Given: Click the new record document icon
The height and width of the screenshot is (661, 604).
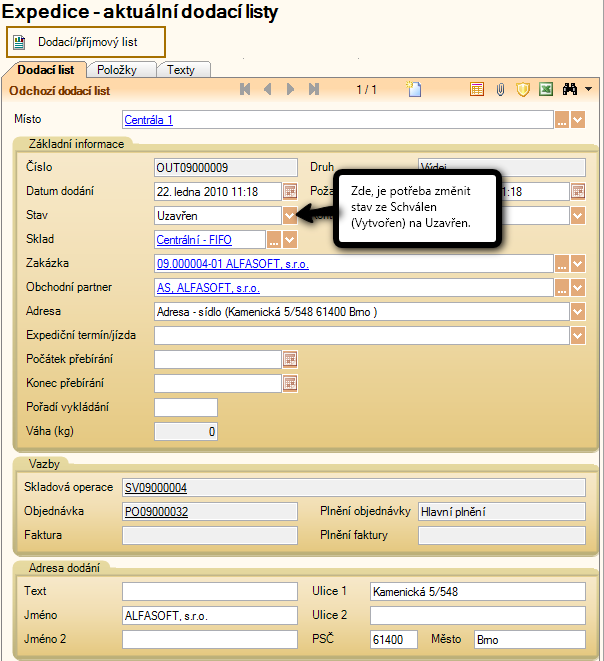Looking at the screenshot, I should (x=415, y=90).
